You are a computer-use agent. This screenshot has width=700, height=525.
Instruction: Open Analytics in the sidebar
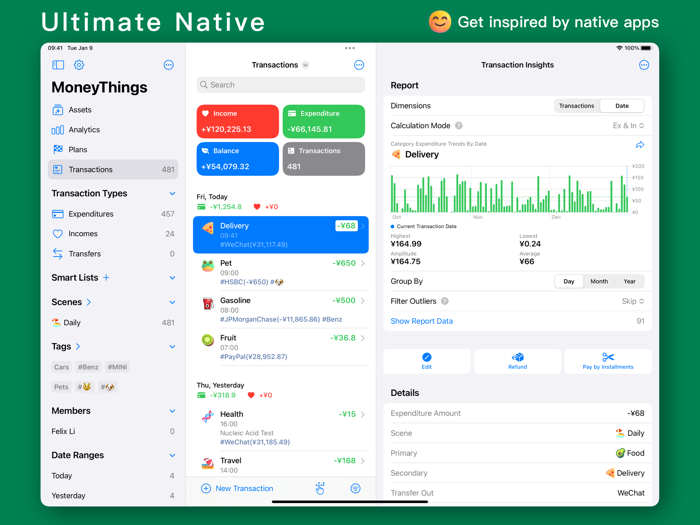[x=113, y=130]
